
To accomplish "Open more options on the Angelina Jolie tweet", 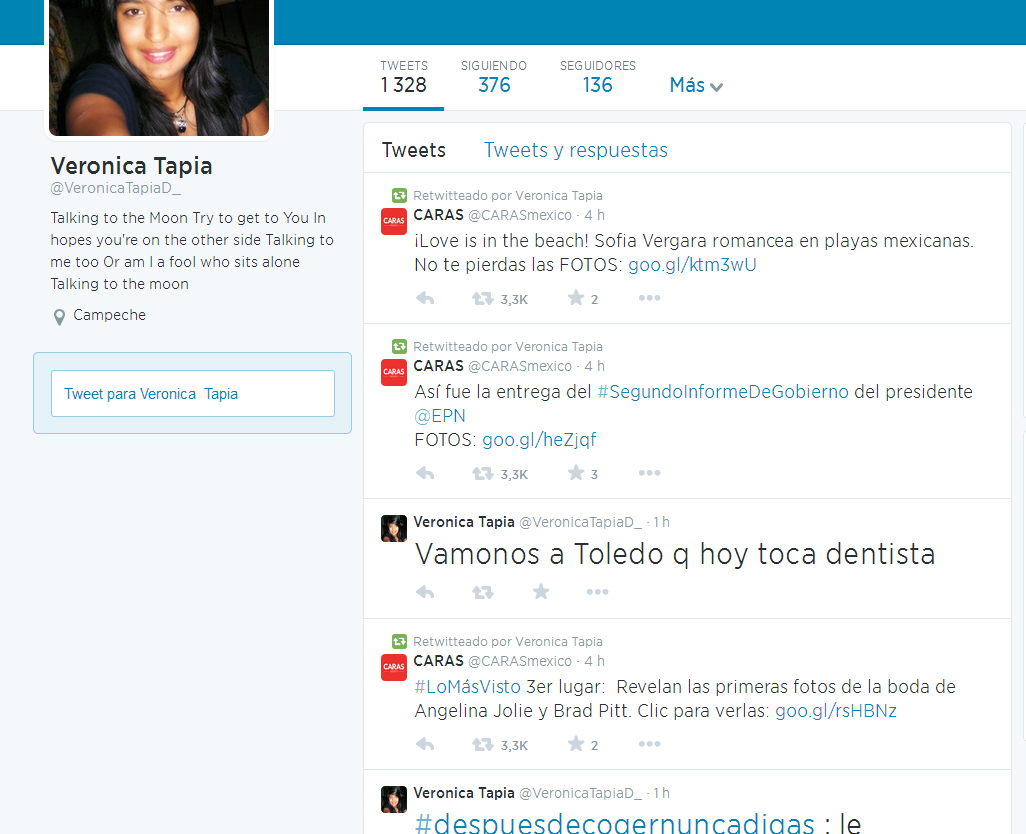I will coord(649,744).
